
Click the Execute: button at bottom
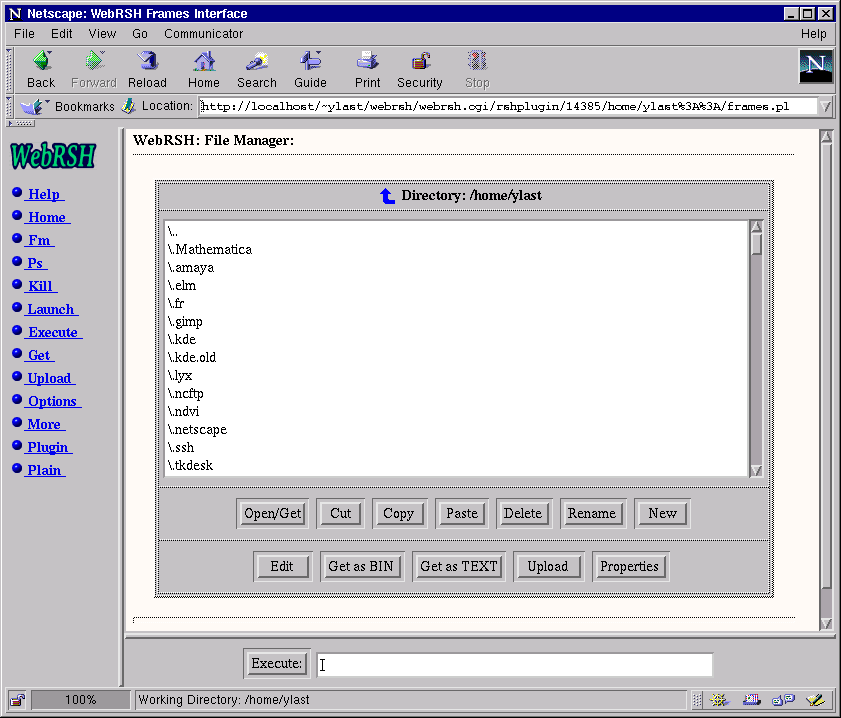click(x=277, y=664)
